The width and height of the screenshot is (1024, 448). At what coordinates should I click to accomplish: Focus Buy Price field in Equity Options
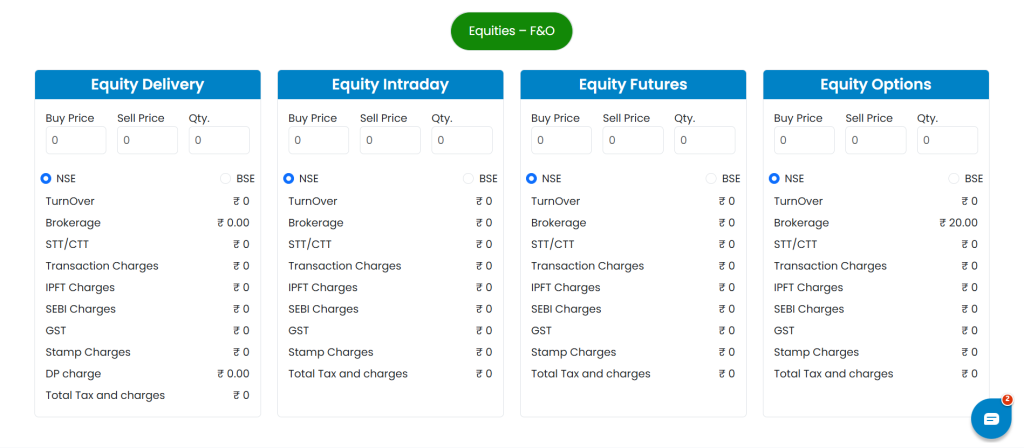(x=805, y=140)
